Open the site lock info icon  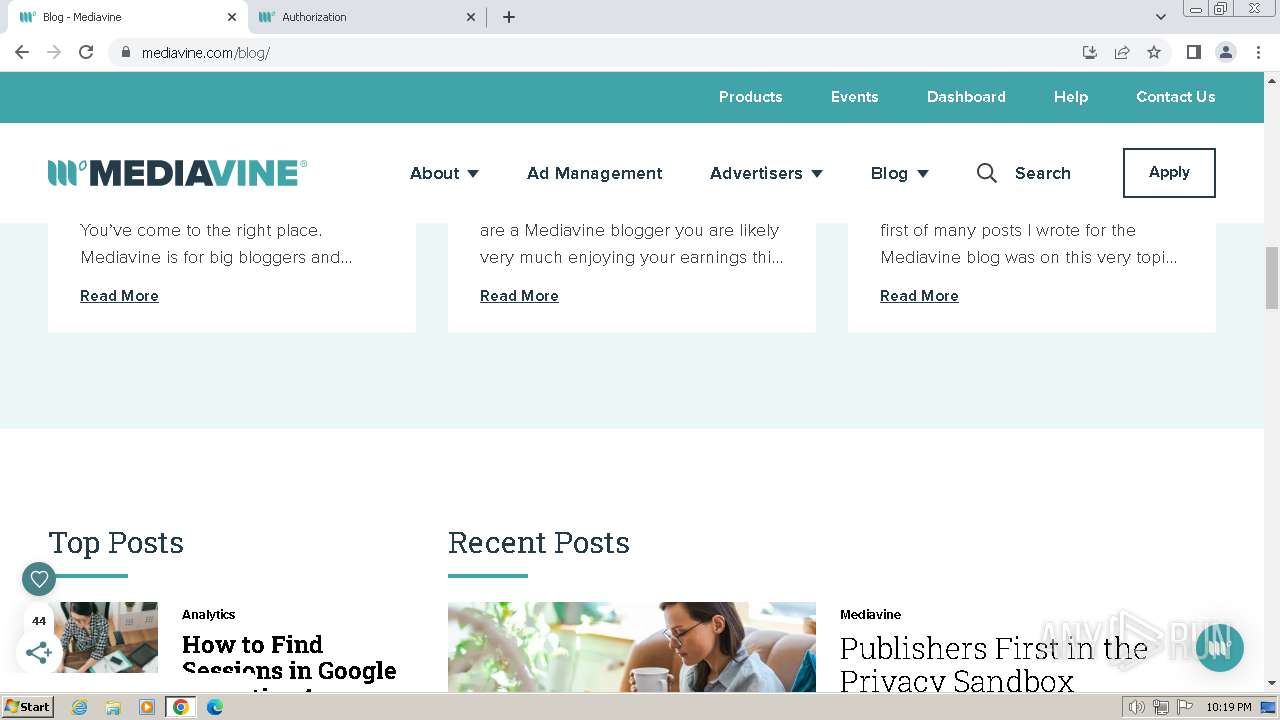(125, 52)
